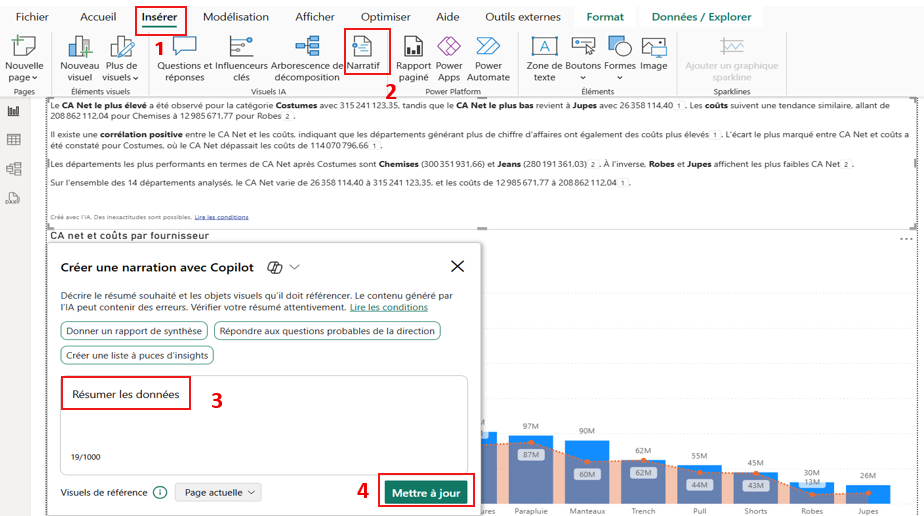Choose Donner un rapport de synthèse suggestion

pyautogui.click(x=135, y=331)
